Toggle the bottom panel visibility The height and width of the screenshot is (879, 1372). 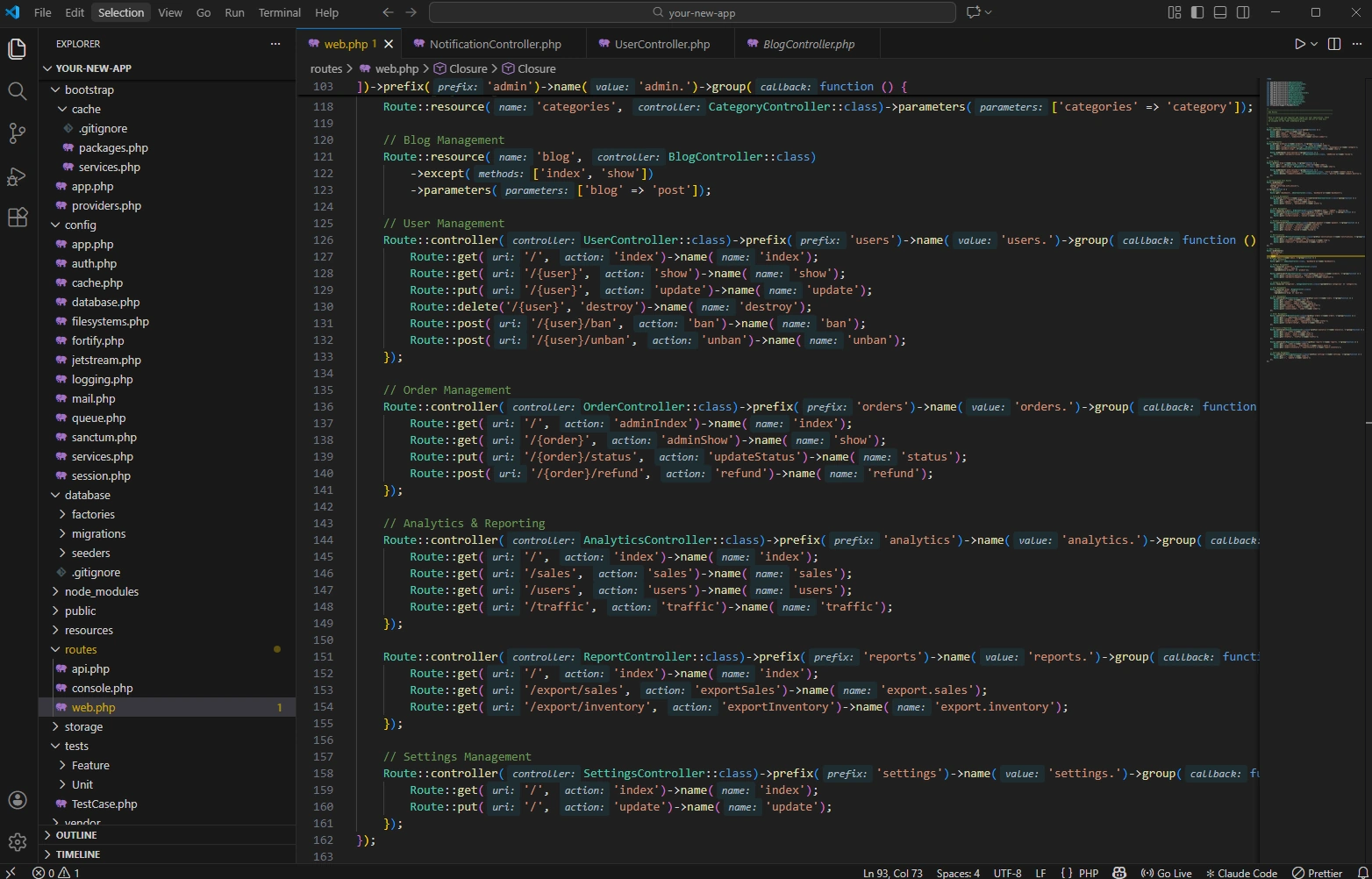1219,12
